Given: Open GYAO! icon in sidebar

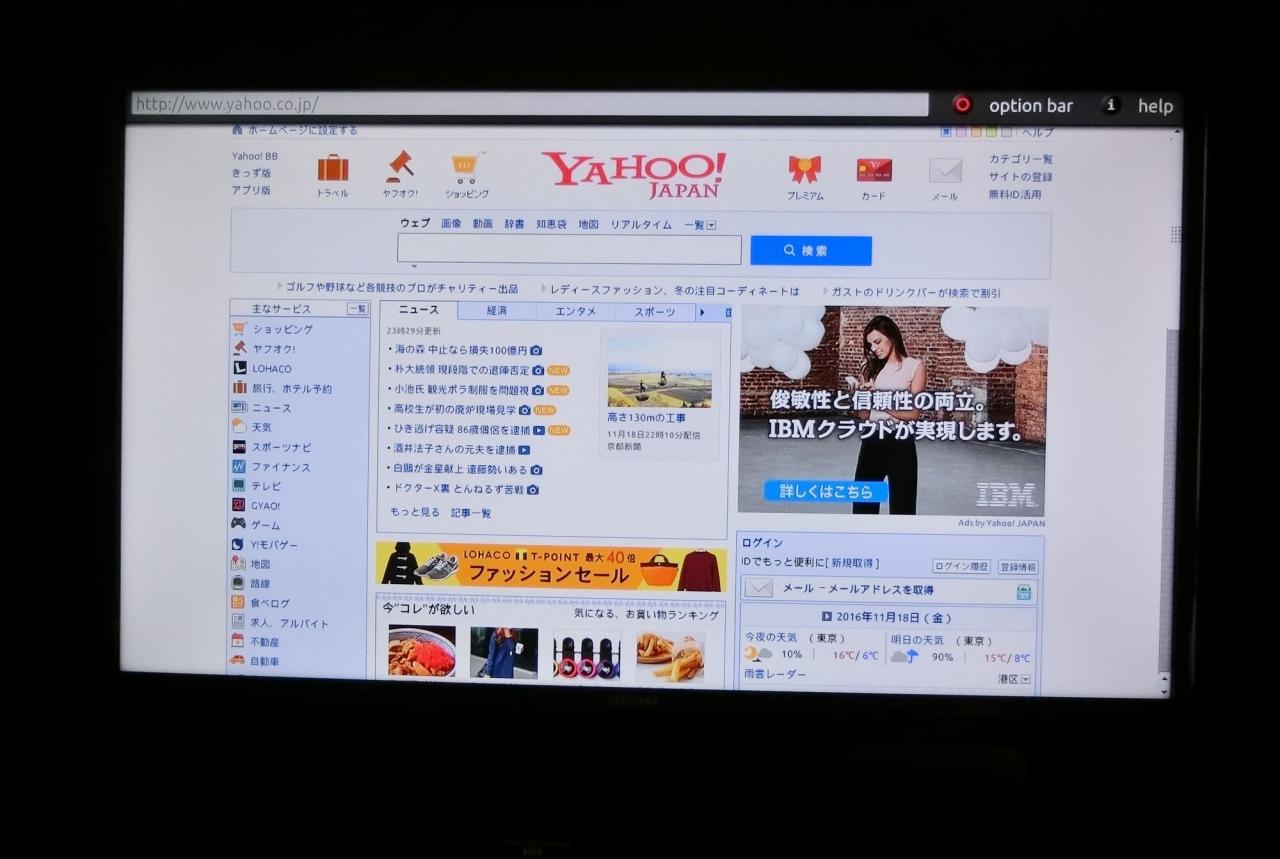Looking at the screenshot, I should pyautogui.click(x=239, y=505).
